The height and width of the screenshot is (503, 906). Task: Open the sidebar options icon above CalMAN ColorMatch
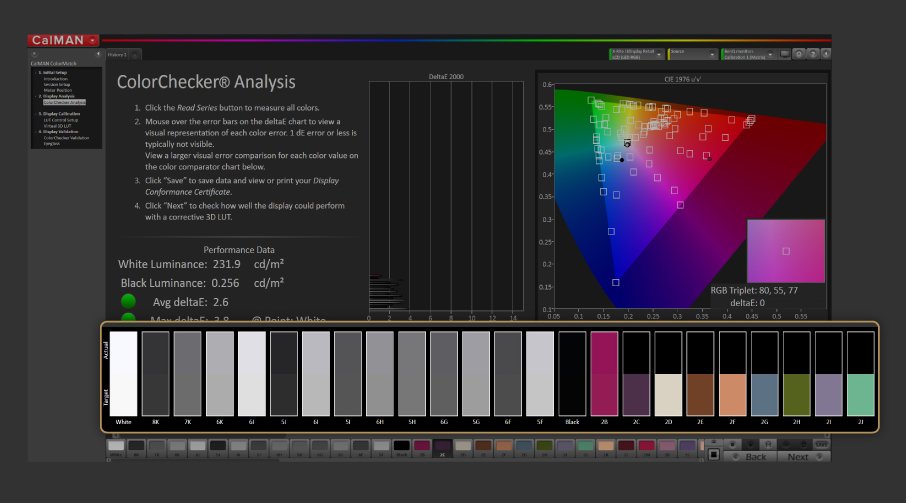pos(34,54)
